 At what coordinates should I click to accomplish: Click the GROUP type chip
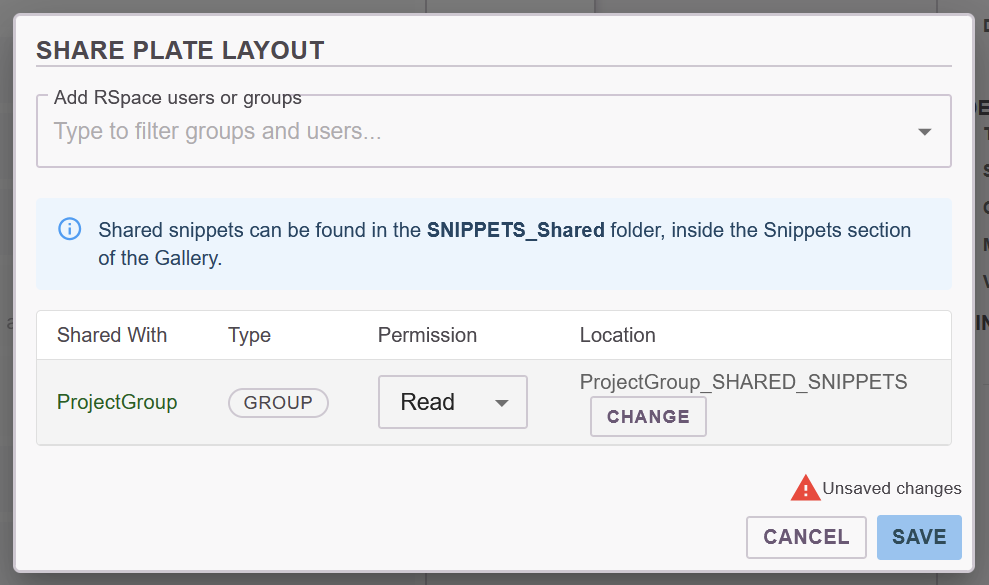[x=278, y=402]
